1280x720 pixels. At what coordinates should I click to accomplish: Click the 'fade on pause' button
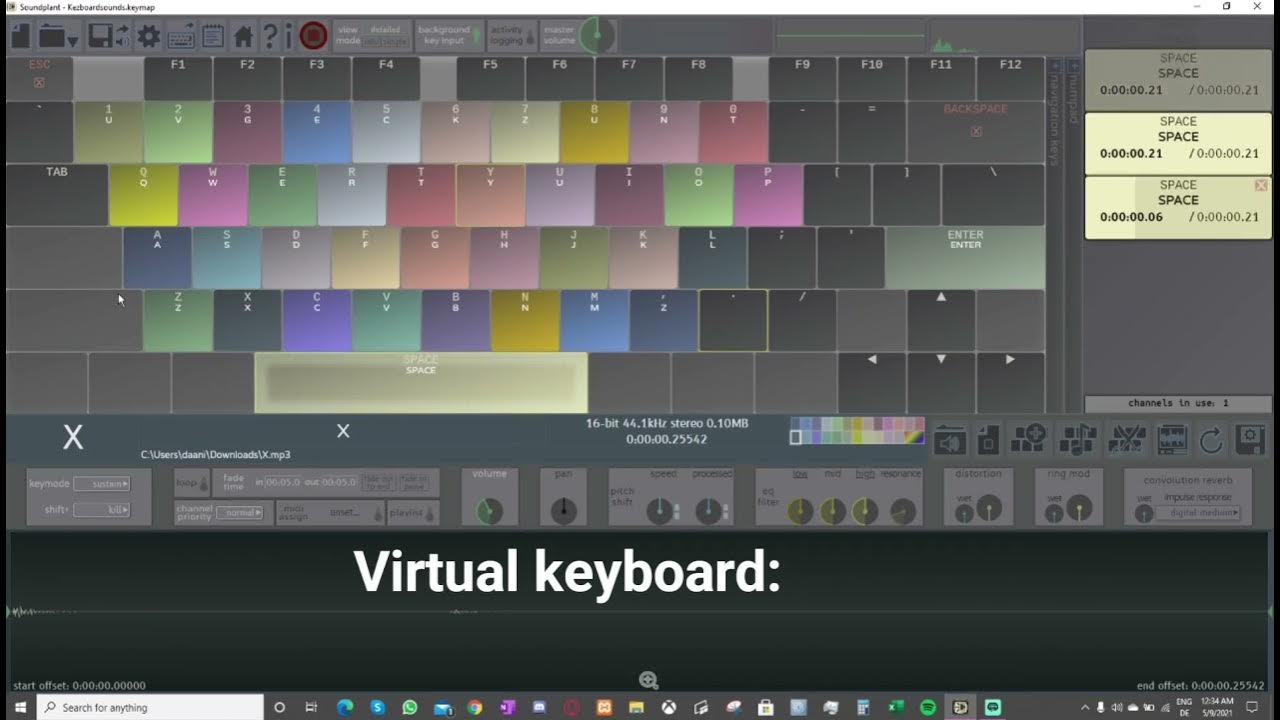[x=415, y=482]
